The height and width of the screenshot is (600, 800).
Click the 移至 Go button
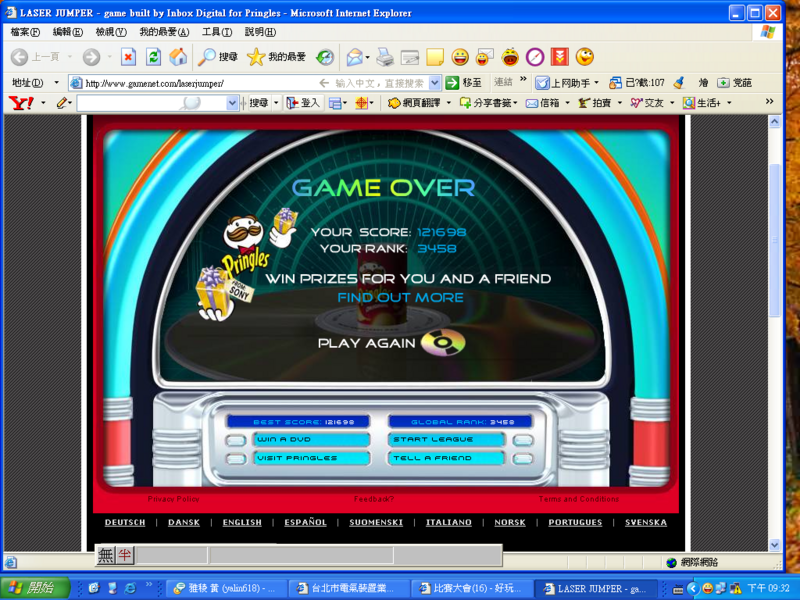point(464,83)
